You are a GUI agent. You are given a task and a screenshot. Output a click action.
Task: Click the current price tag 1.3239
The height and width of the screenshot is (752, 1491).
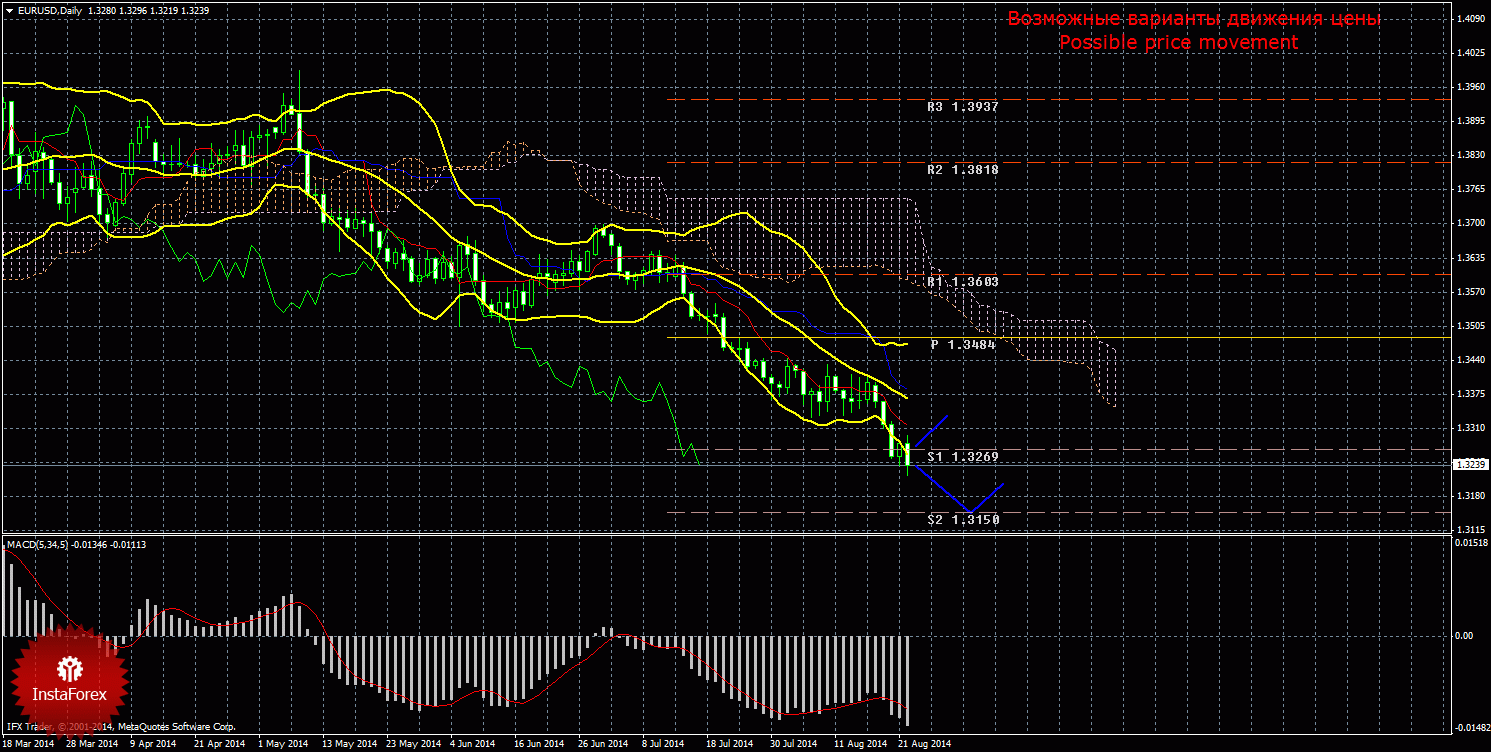(1467, 464)
